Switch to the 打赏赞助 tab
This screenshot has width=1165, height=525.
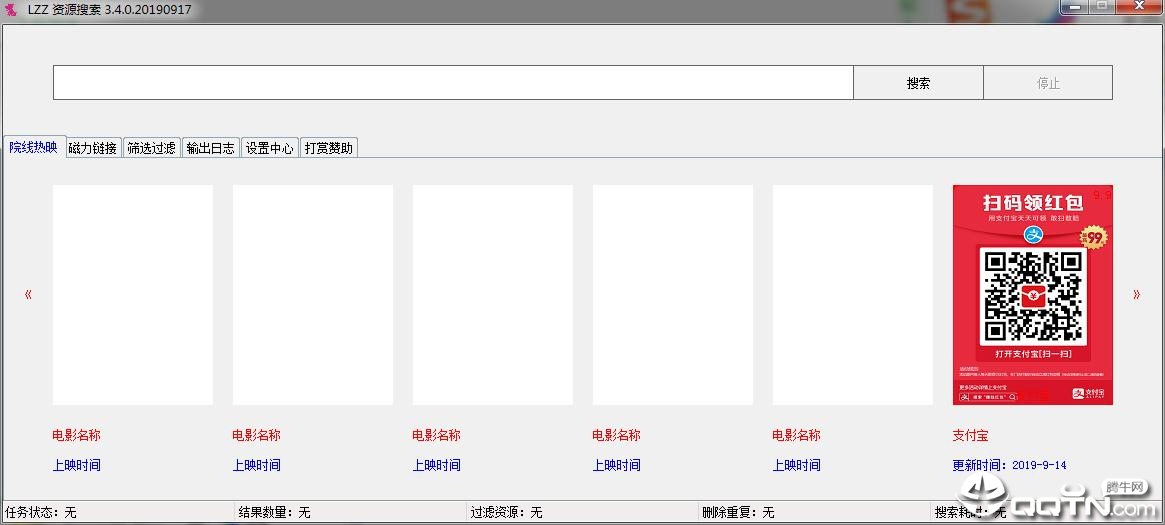[329, 148]
